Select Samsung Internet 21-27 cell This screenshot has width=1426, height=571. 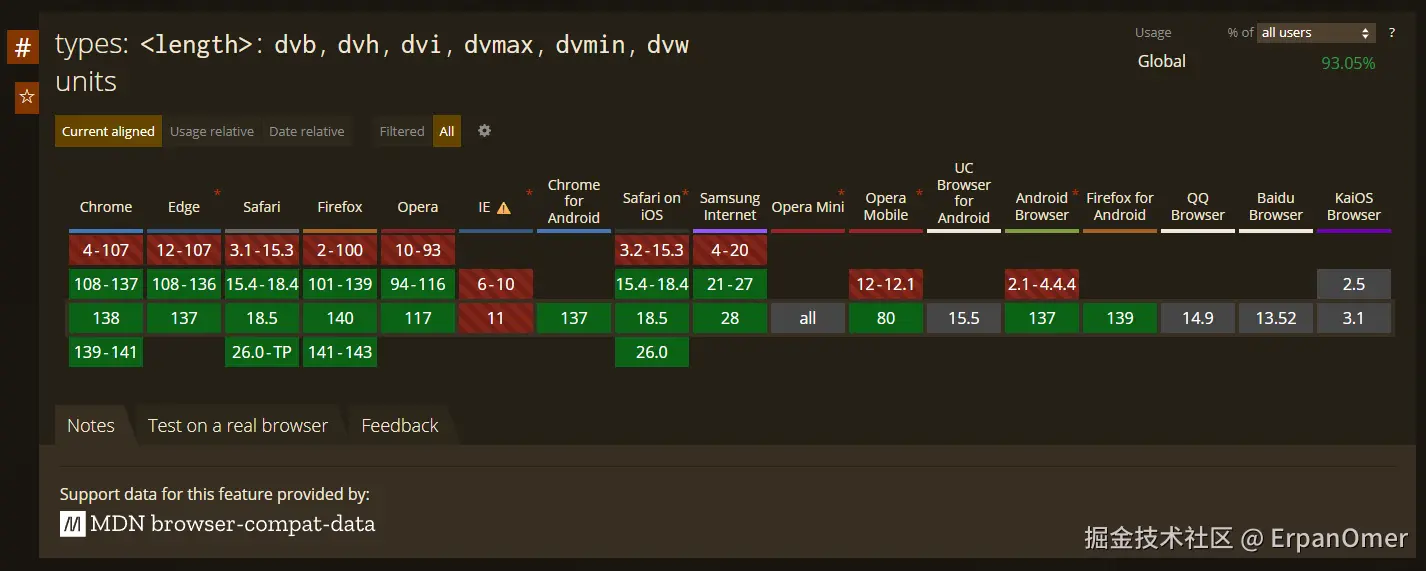[730, 284]
